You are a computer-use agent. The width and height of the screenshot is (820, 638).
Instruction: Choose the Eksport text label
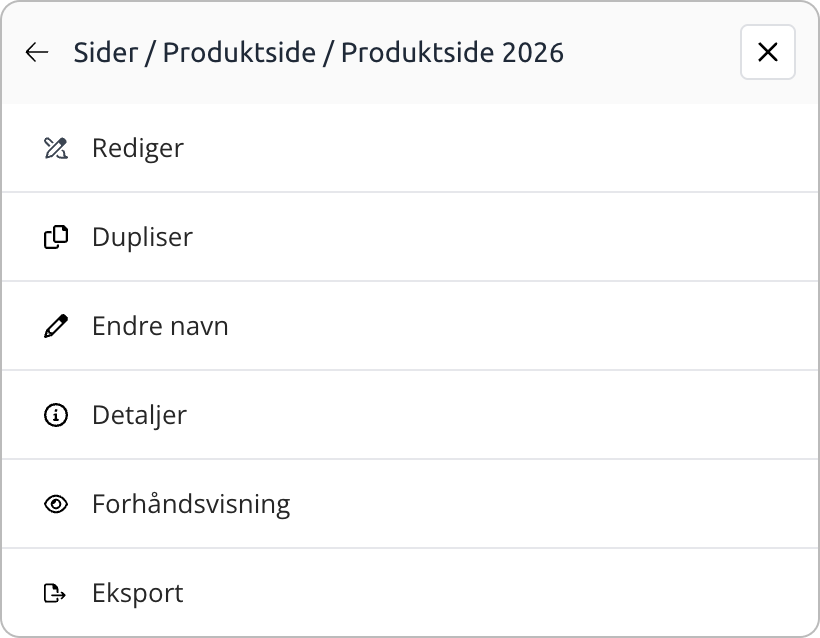[x=138, y=593]
